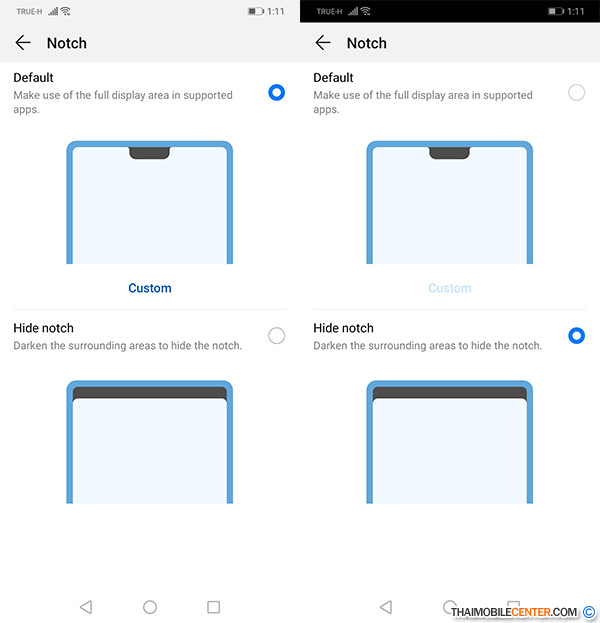This screenshot has height=623, width=600.
Task: Tap the Default heading in left screen
Action: click(x=33, y=77)
